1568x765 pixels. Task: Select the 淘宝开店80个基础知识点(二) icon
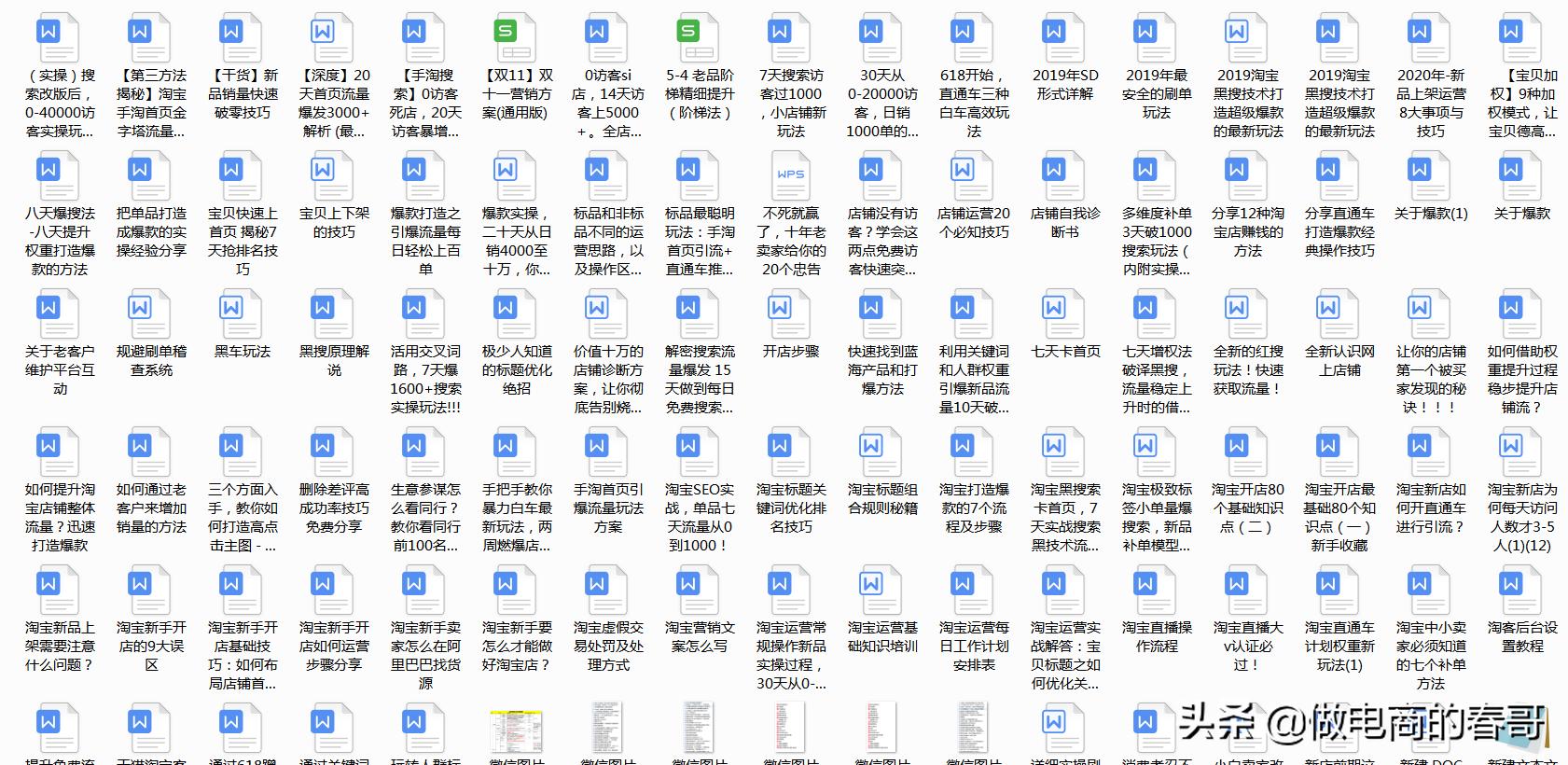click(1248, 453)
